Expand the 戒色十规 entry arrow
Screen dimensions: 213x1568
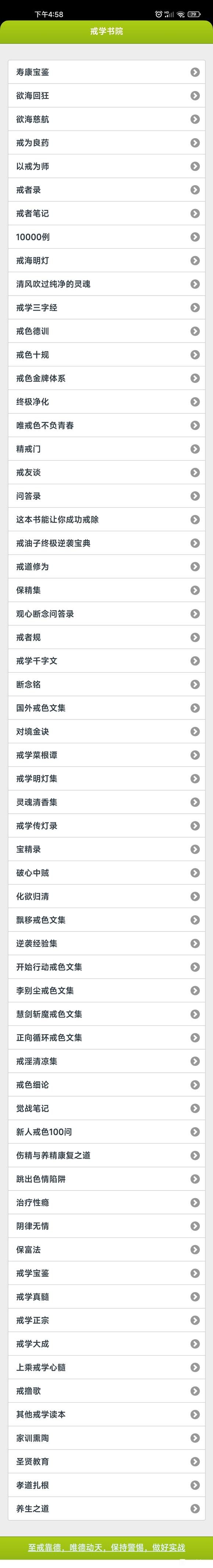195,354
